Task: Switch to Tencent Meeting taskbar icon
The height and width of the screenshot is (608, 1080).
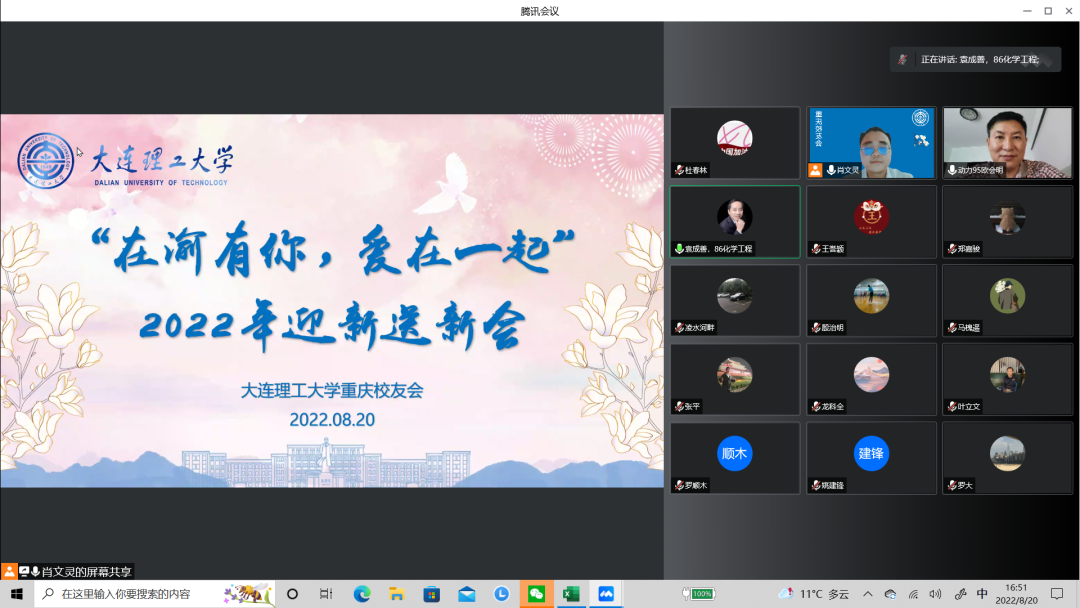Action: click(606, 594)
